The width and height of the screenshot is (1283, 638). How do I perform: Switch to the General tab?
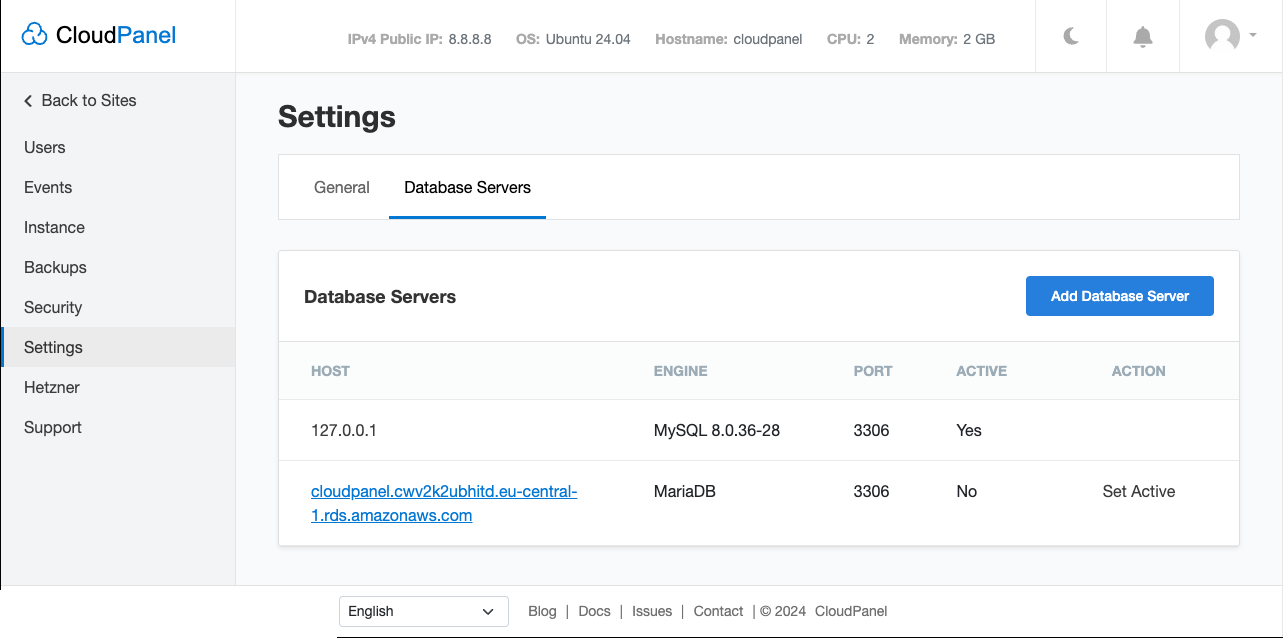(341, 187)
